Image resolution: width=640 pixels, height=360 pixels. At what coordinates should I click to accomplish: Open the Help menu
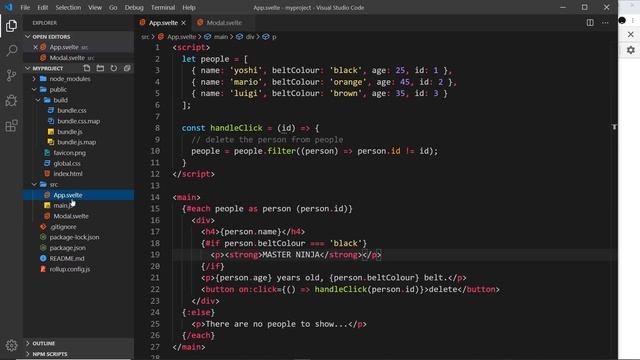(189, 7)
